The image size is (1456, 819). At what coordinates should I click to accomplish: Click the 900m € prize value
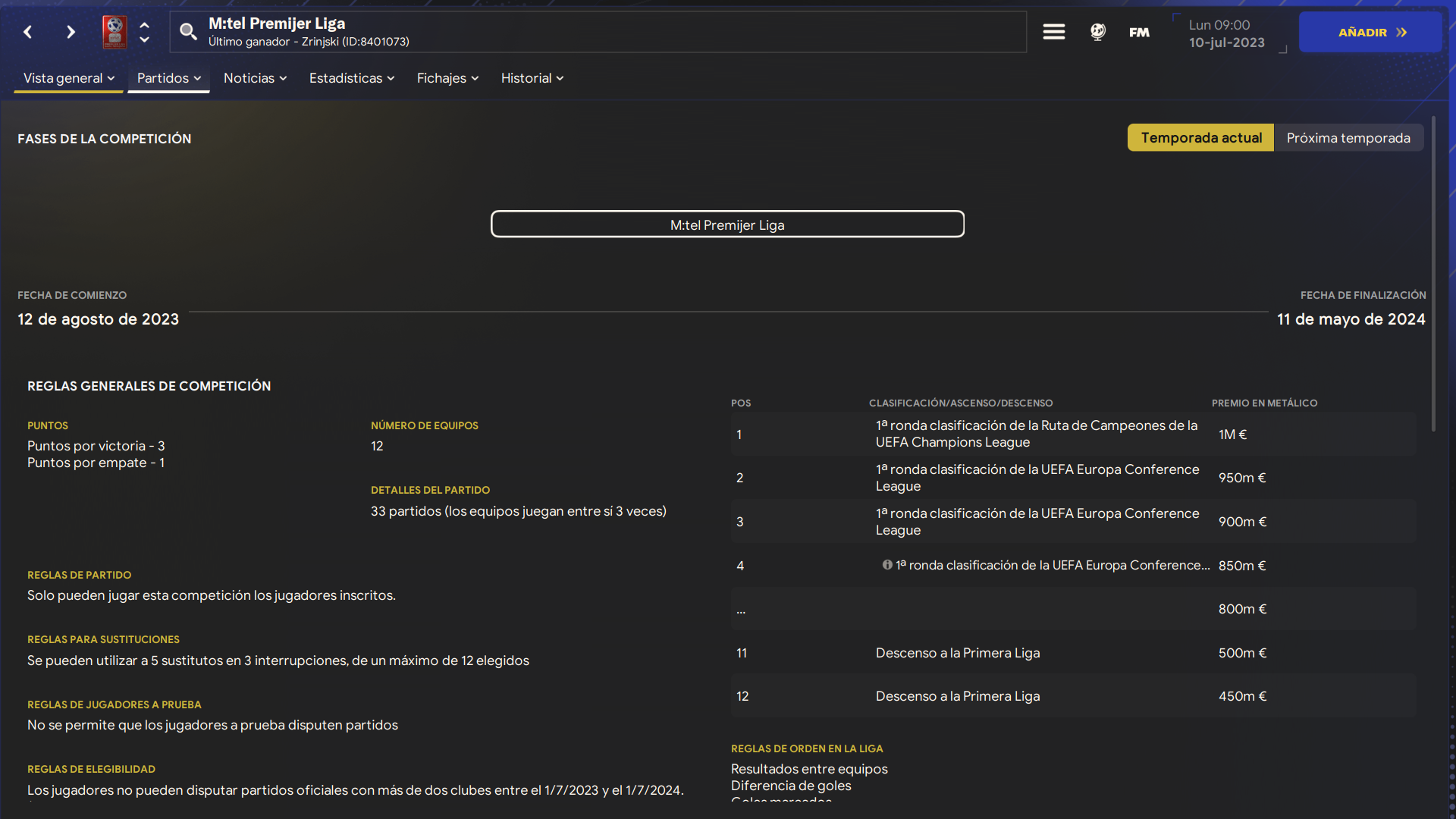pos(1242,522)
